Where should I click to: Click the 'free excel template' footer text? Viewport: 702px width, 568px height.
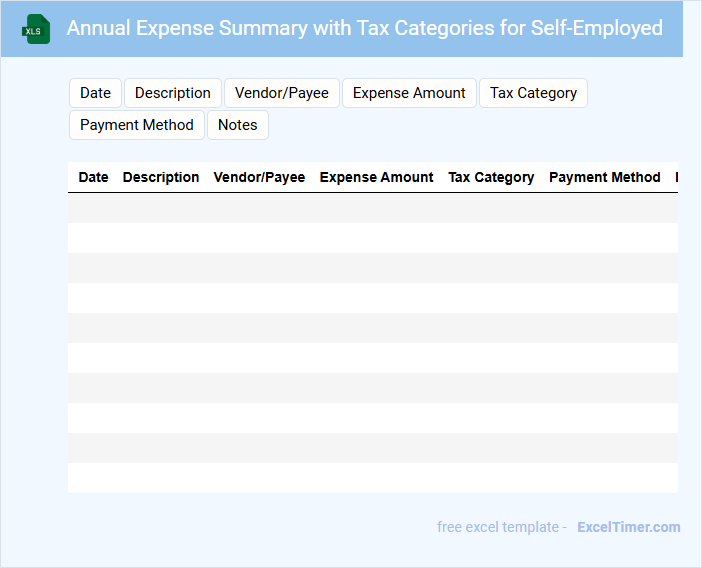(501, 527)
